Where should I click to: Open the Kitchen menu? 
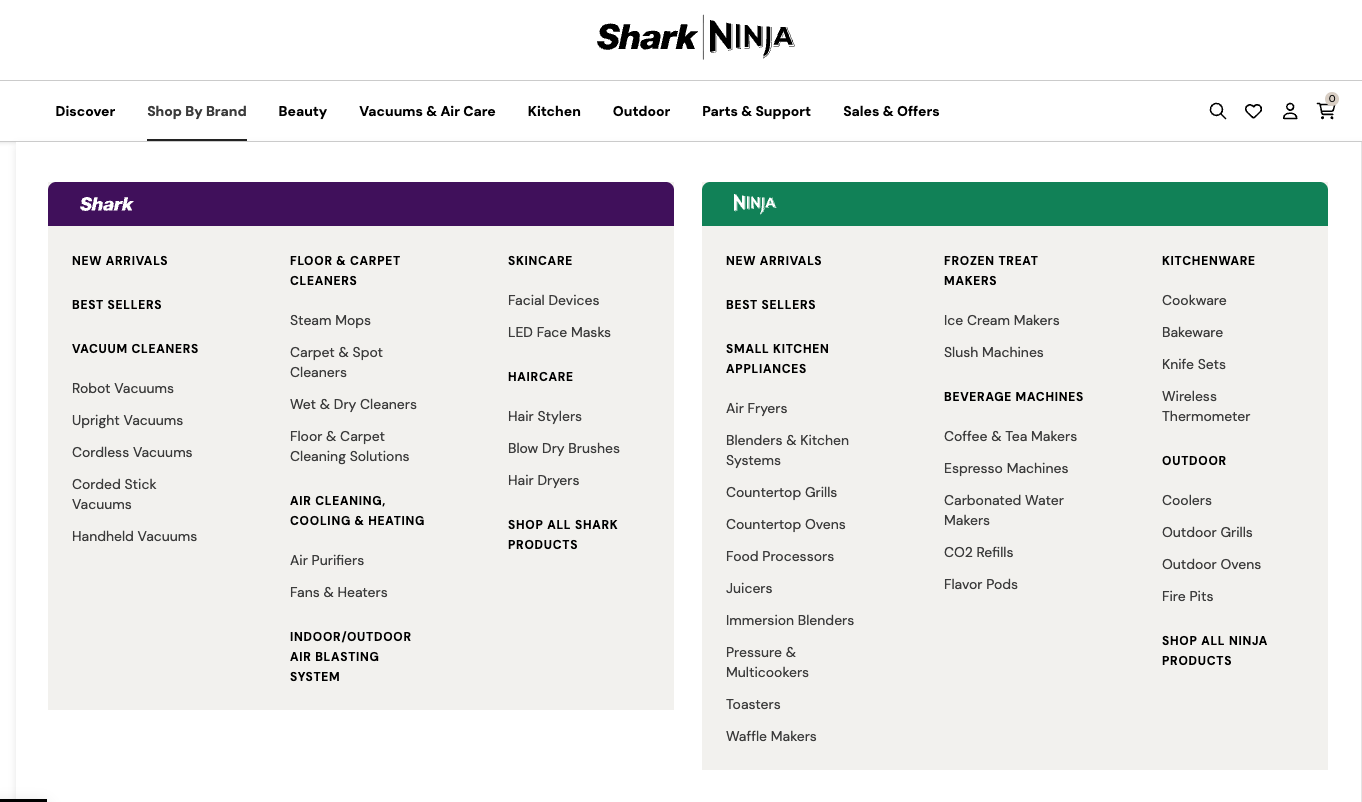click(554, 111)
